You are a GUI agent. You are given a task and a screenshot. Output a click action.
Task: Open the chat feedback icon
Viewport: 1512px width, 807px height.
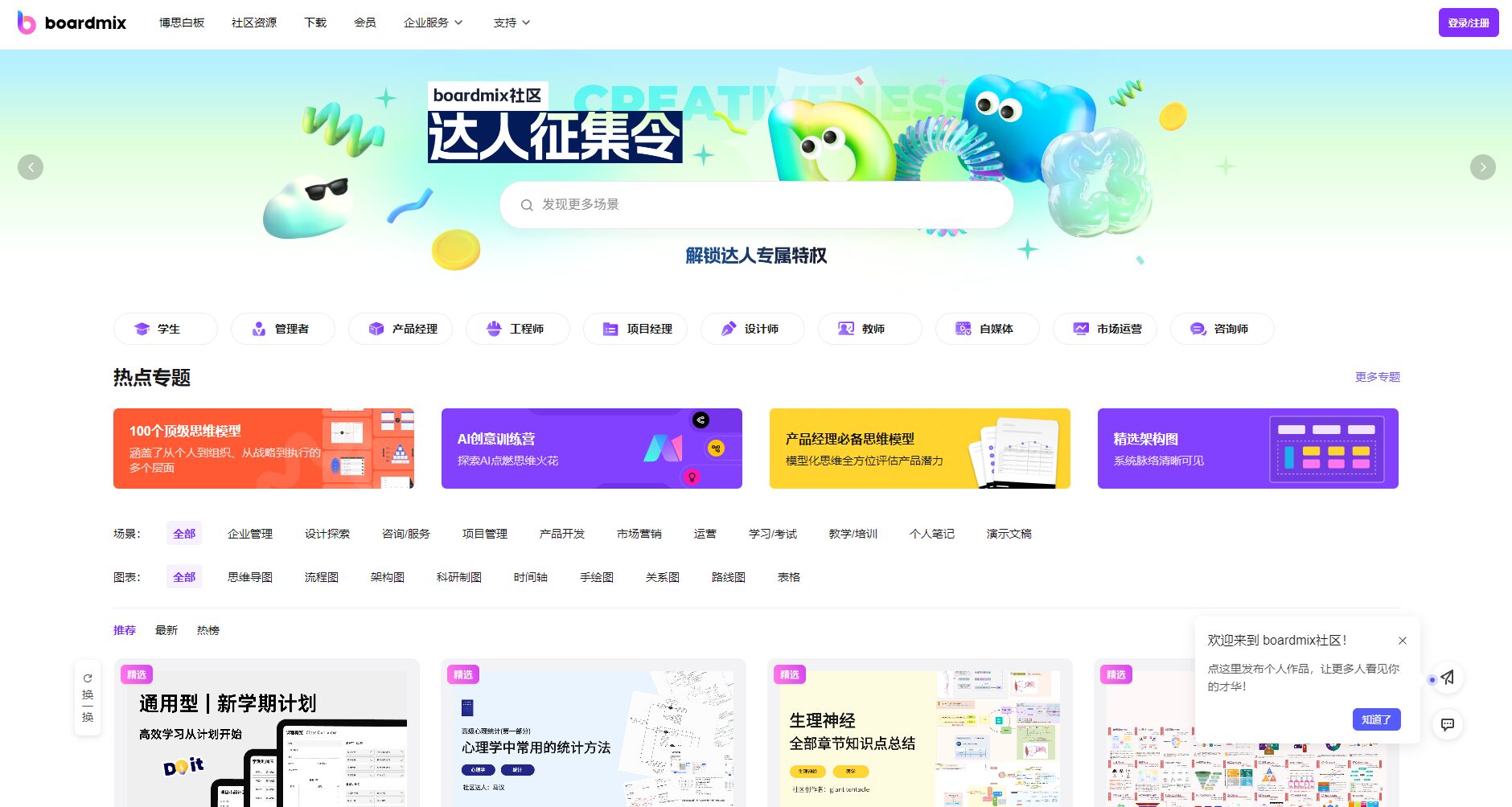point(1447,724)
